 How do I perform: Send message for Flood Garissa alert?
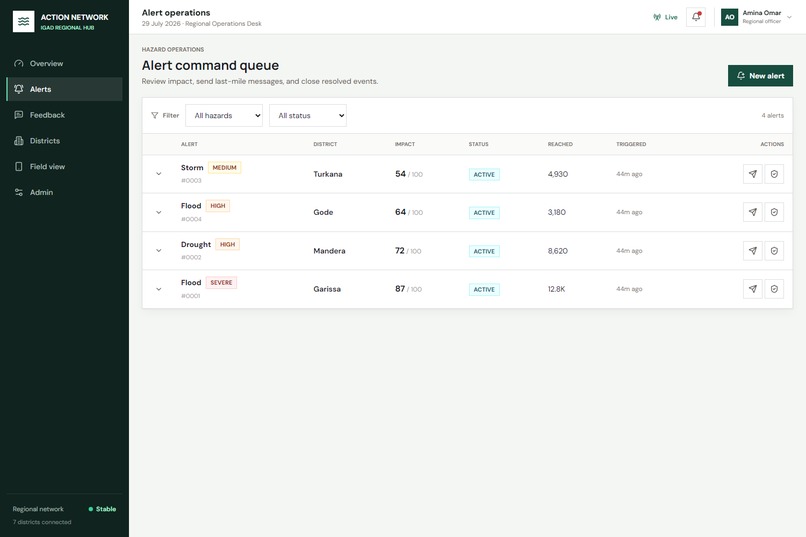pos(753,289)
